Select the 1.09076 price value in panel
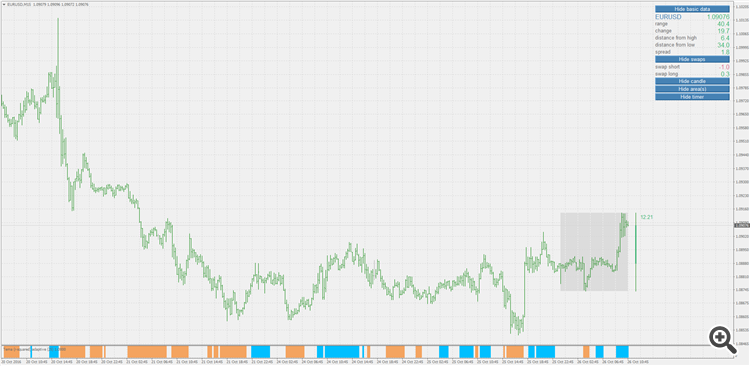Viewport: 750px width, 366px height. tap(718, 17)
